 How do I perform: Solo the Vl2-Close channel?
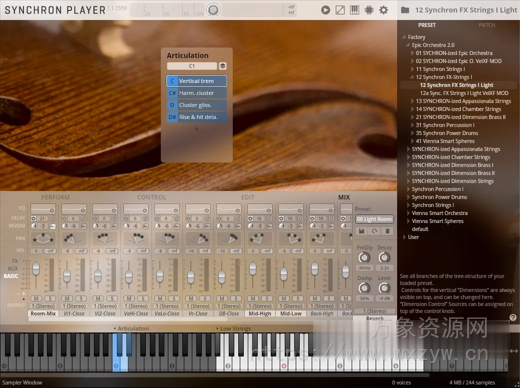pos(112,298)
